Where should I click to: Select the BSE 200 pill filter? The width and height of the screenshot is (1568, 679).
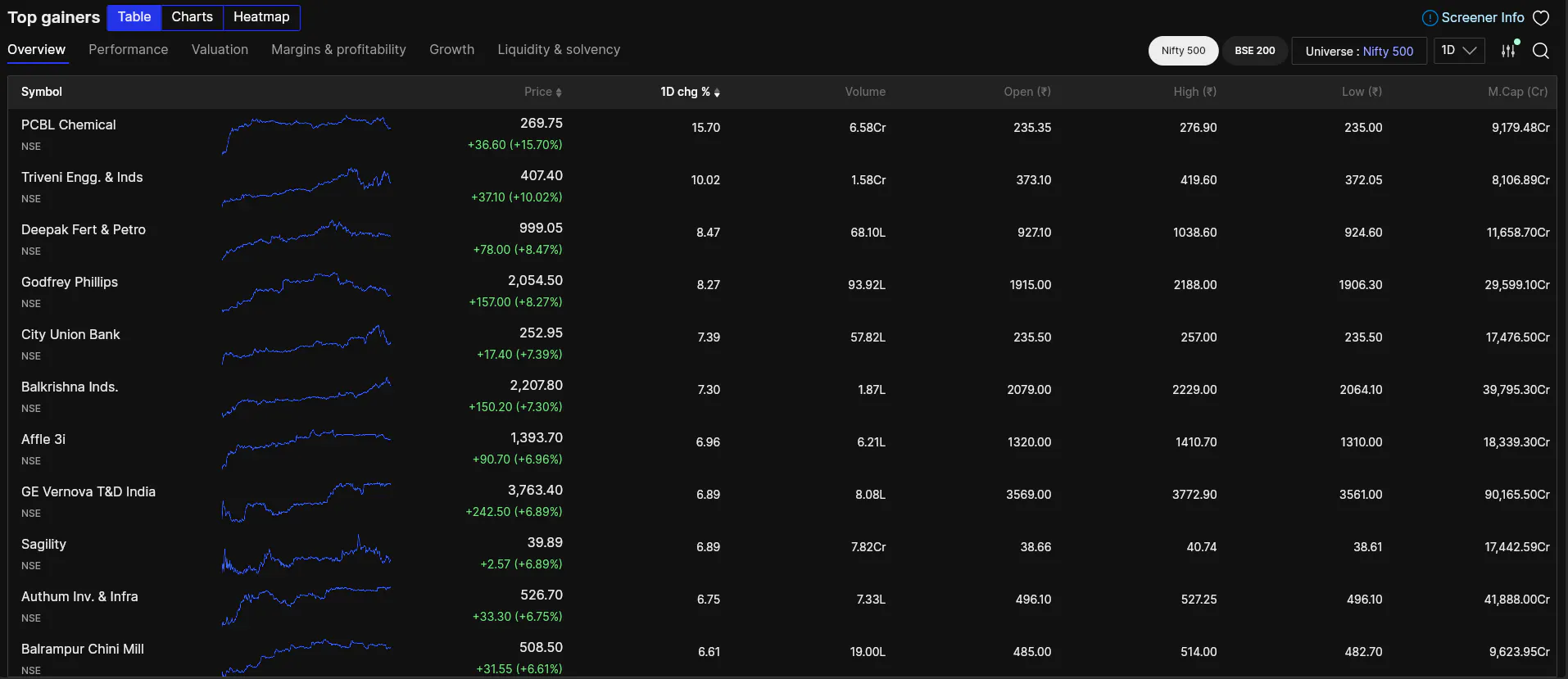click(x=1254, y=51)
